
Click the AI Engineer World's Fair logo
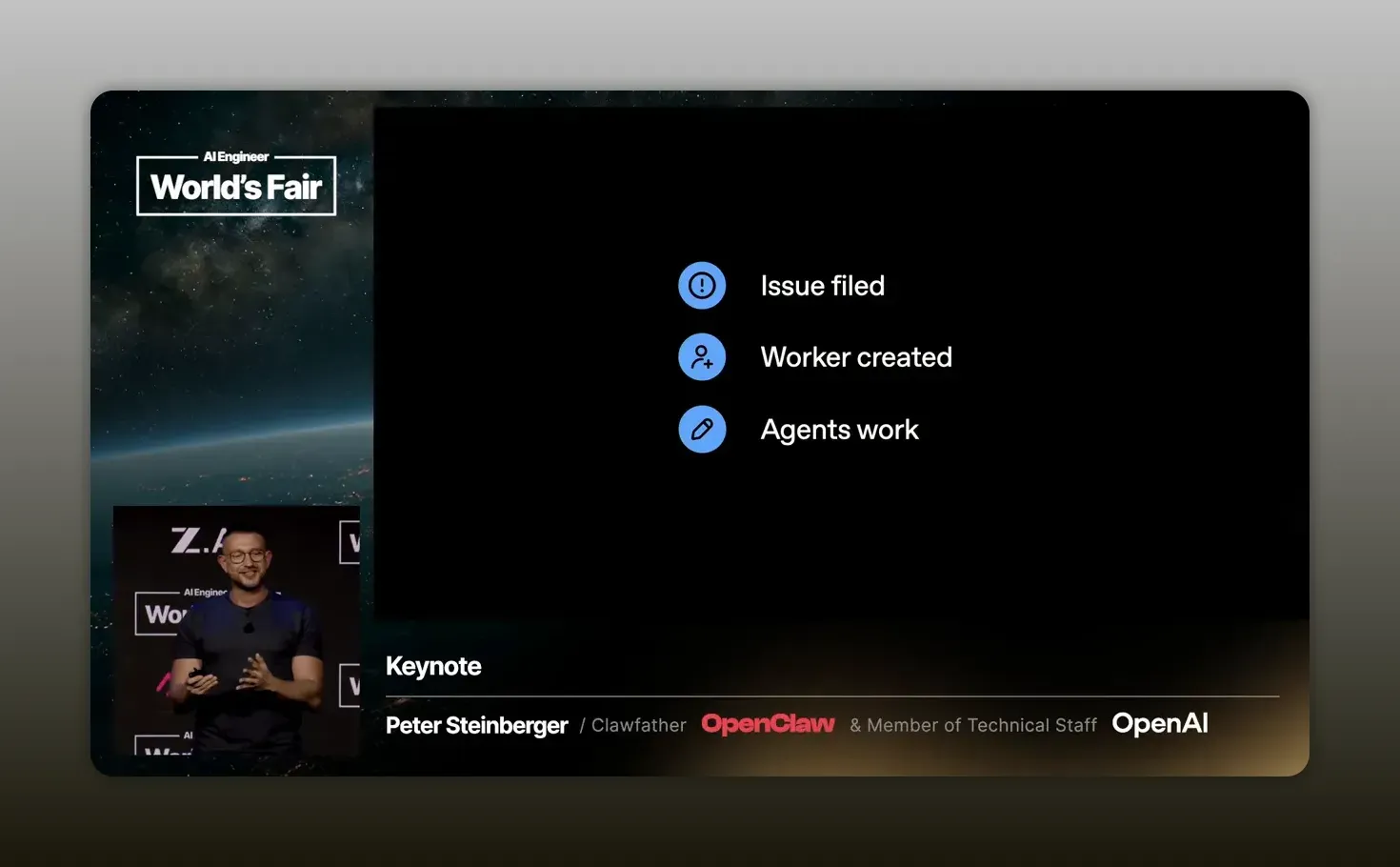[x=236, y=184]
